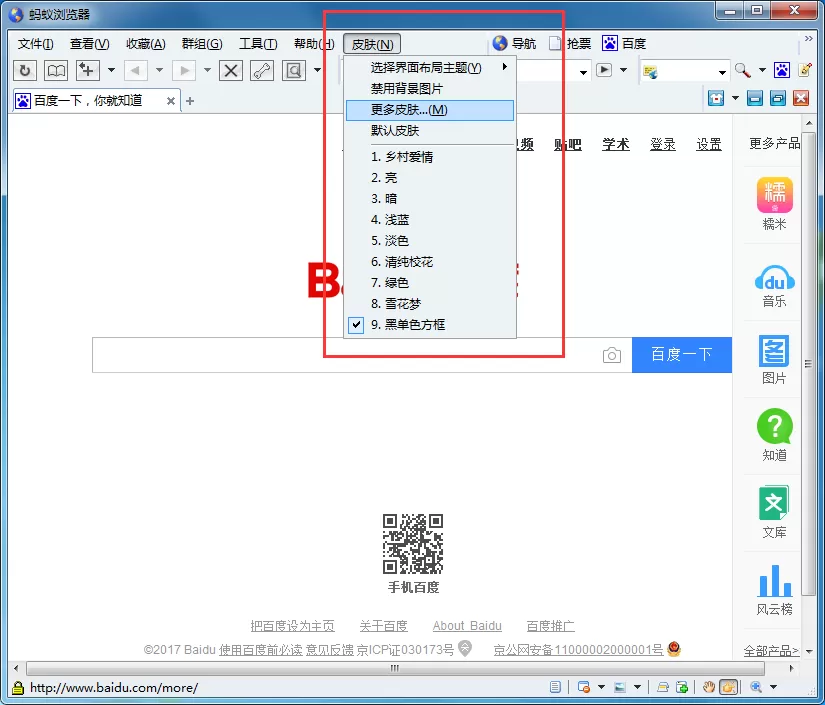Click the popup blocker status bar icon
The width and height of the screenshot is (825, 705).
(x=583, y=687)
